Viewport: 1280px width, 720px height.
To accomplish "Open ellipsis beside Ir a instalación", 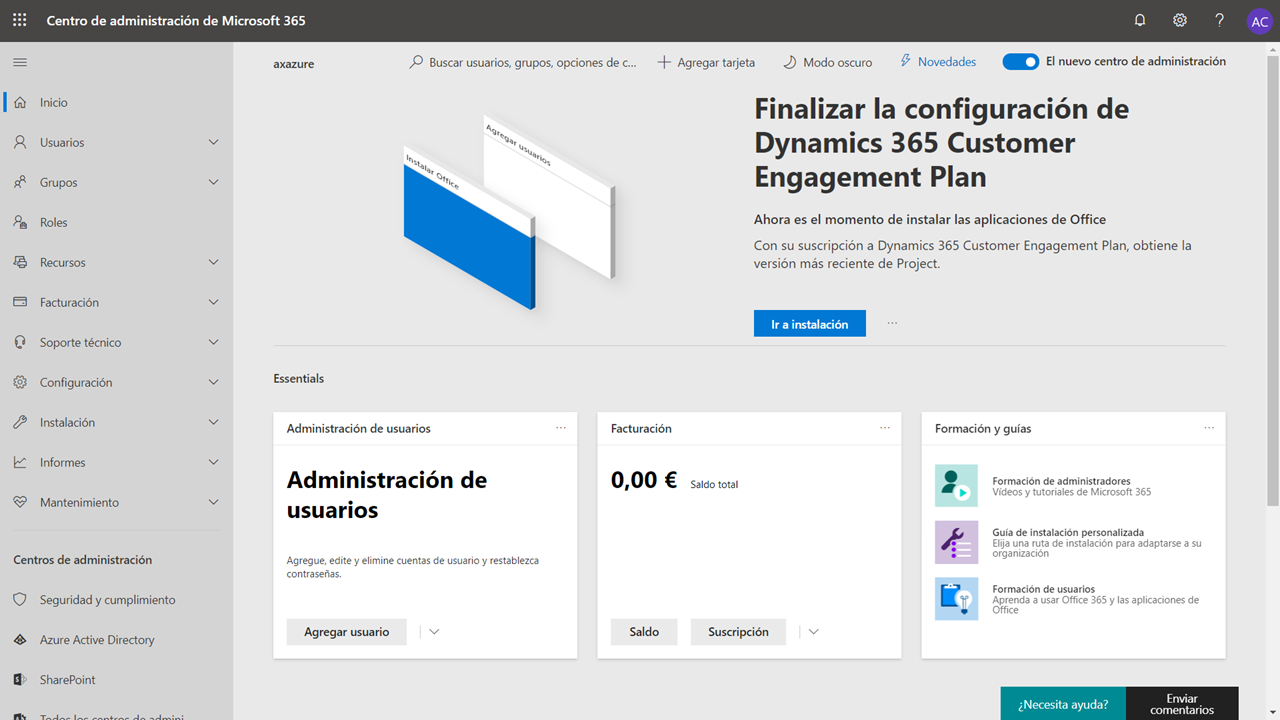I will [x=892, y=324].
